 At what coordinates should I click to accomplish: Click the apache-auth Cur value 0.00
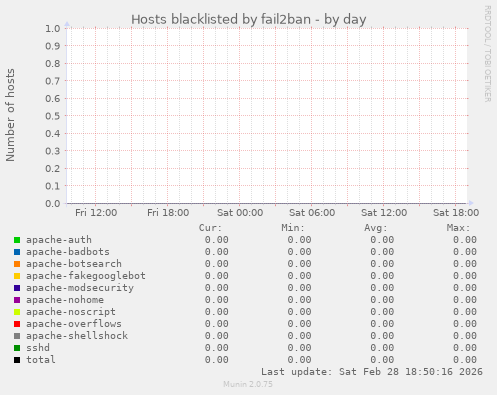click(x=216, y=240)
